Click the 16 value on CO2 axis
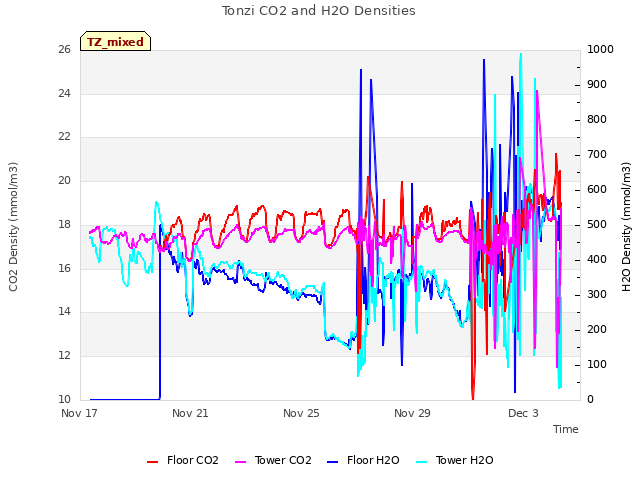 64,268
